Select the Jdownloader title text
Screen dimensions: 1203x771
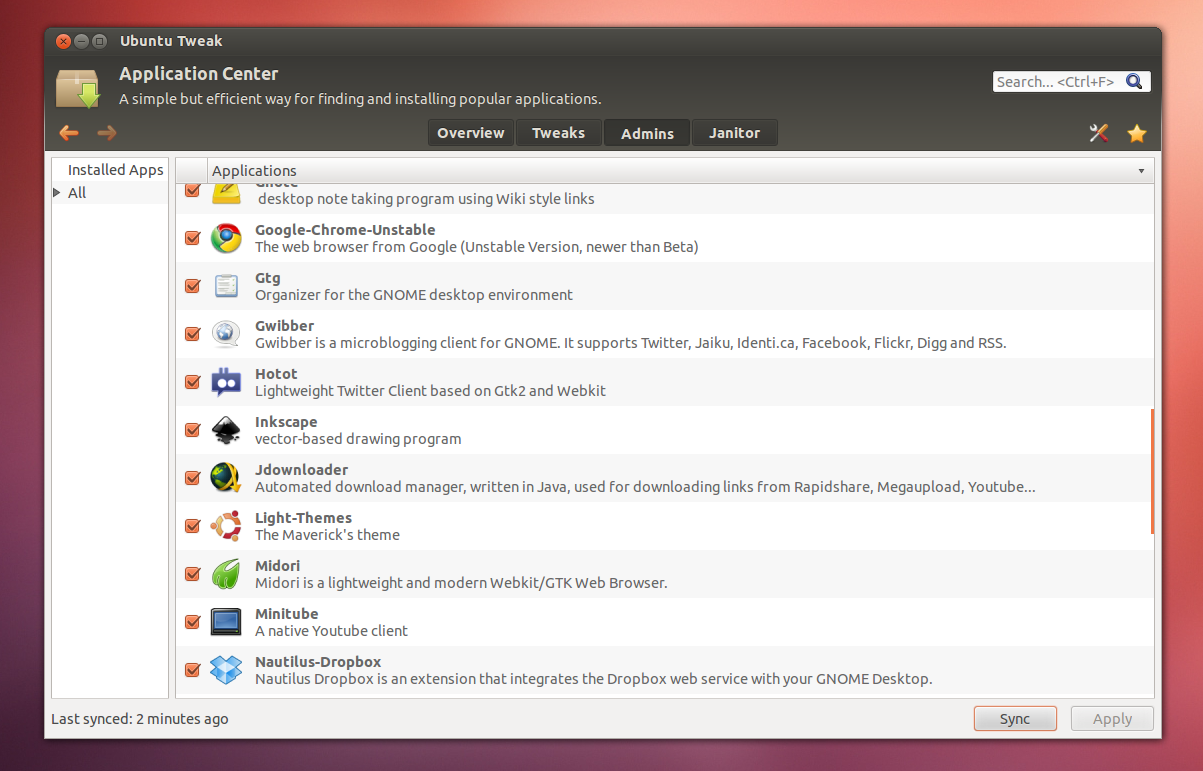click(301, 470)
